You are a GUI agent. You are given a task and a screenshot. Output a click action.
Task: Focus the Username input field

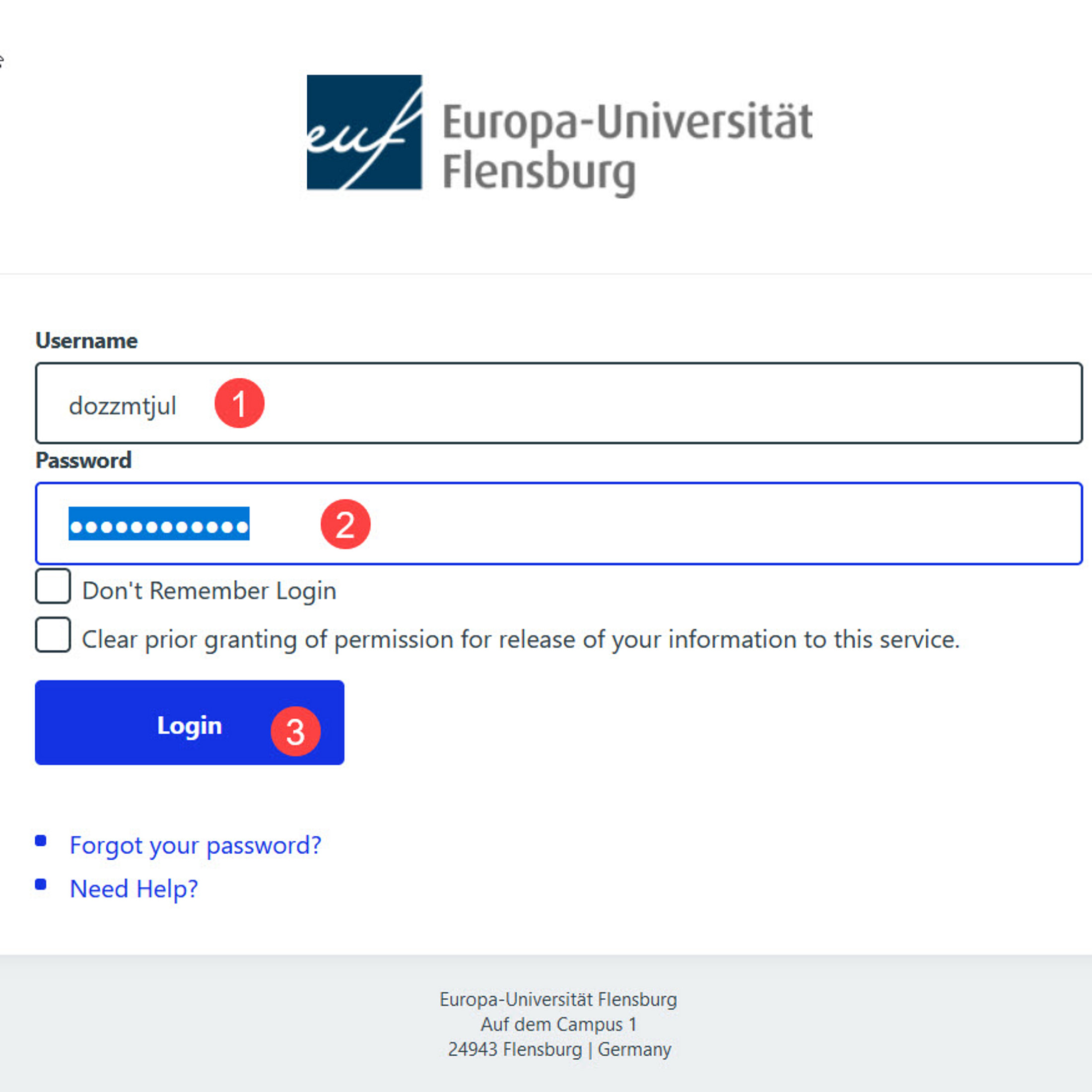coord(622,404)
